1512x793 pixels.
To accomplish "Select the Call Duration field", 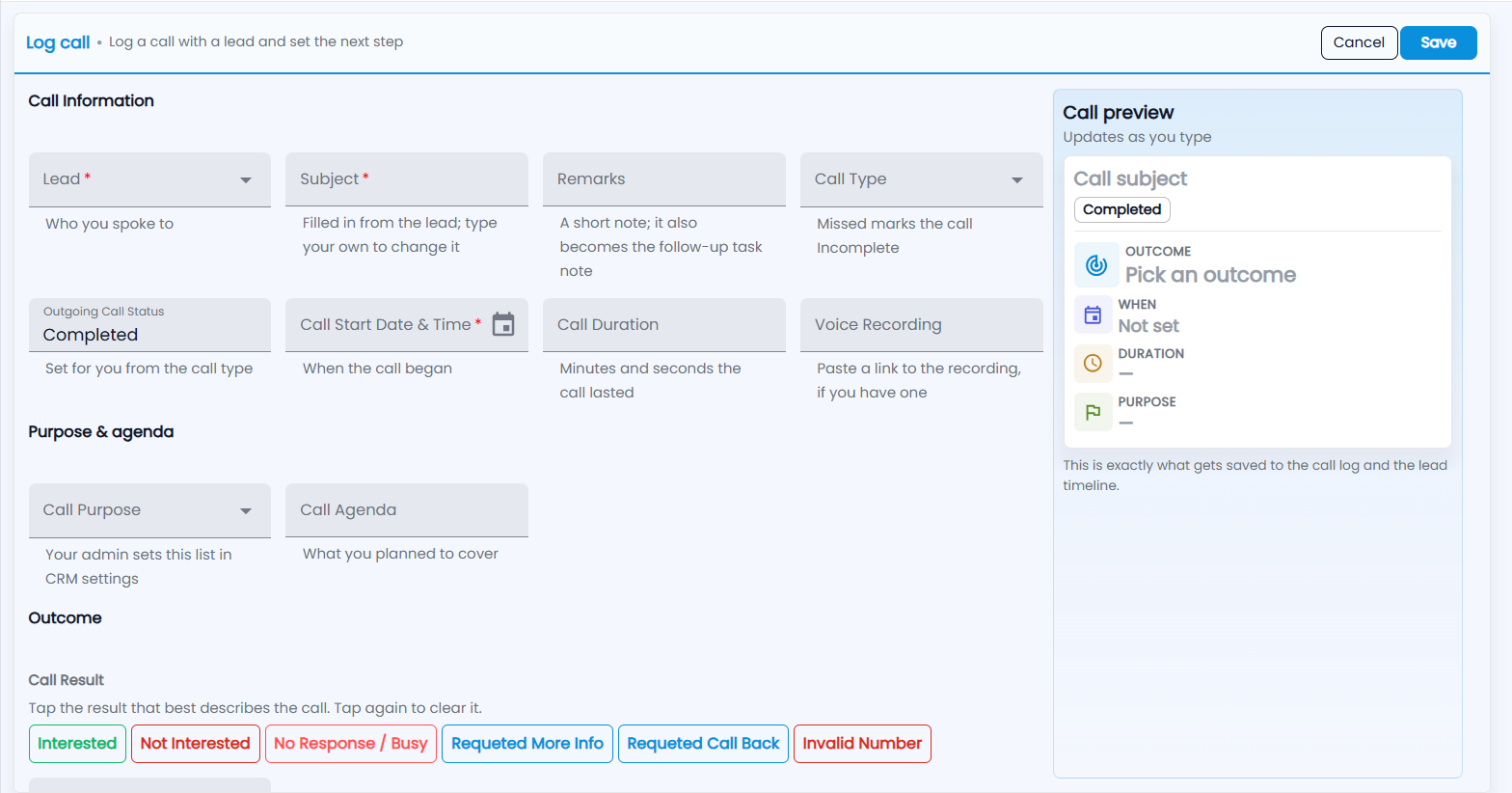I will 664,325.
